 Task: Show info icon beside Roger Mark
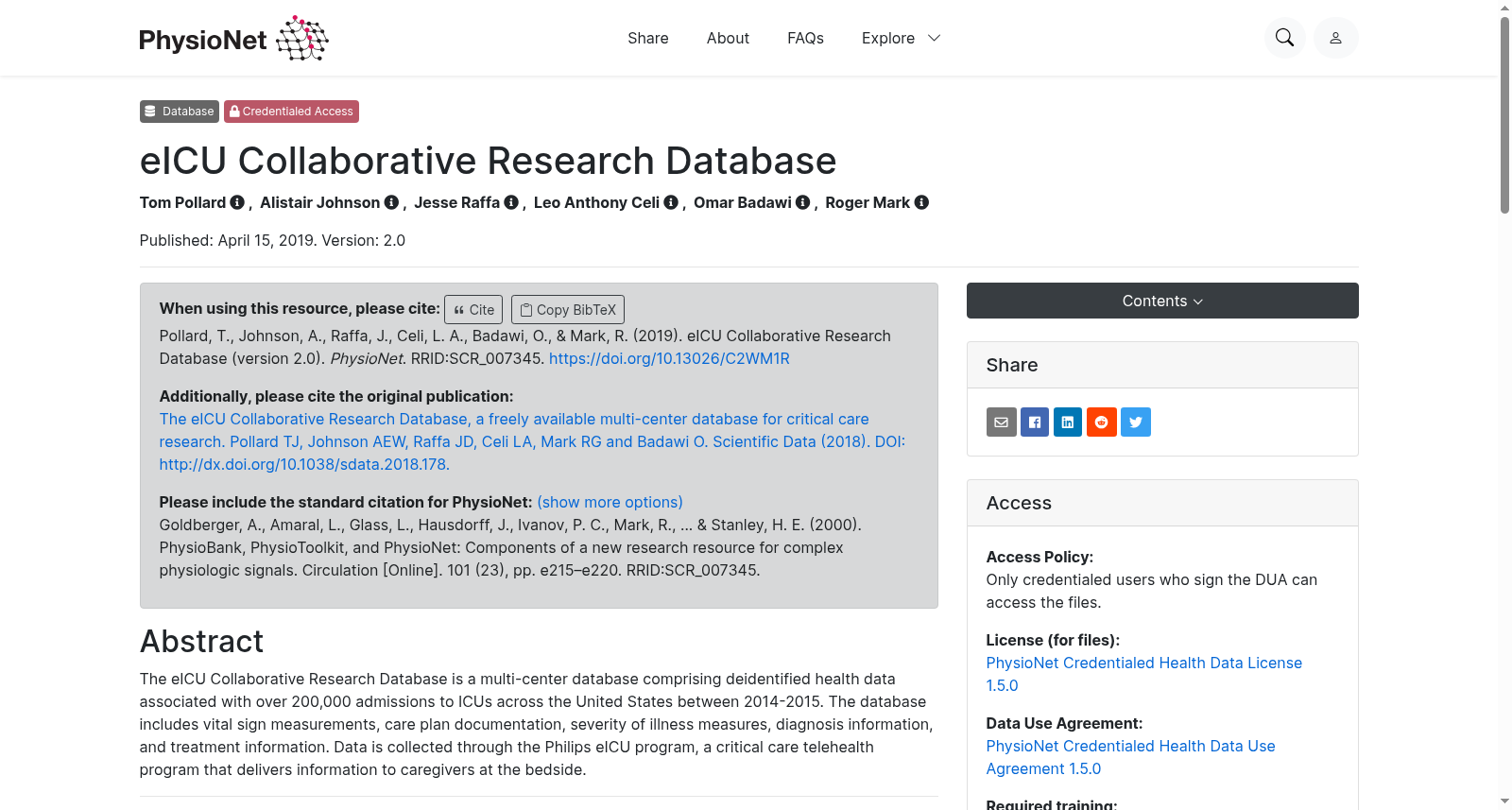click(x=921, y=202)
